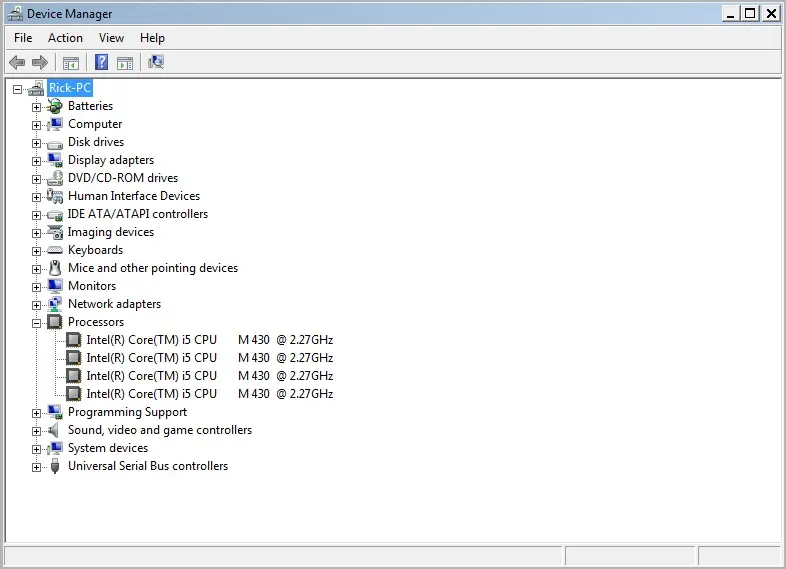Expand the Network adapters node
This screenshot has width=786, height=569.
pyautogui.click(x=36, y=305)
